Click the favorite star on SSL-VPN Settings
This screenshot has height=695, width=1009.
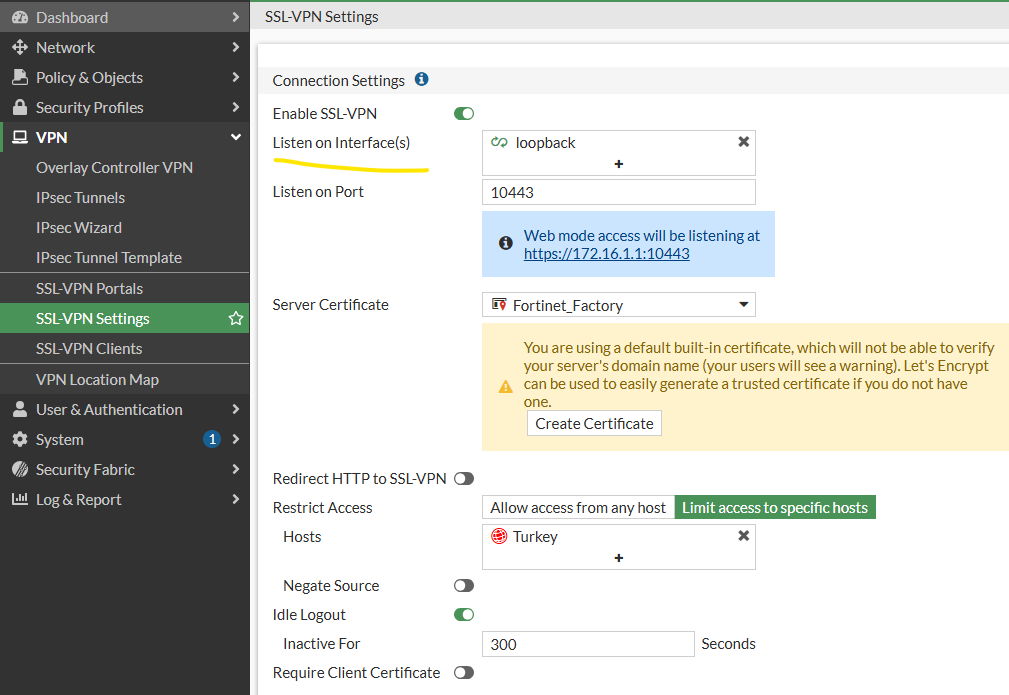(236, 318)
